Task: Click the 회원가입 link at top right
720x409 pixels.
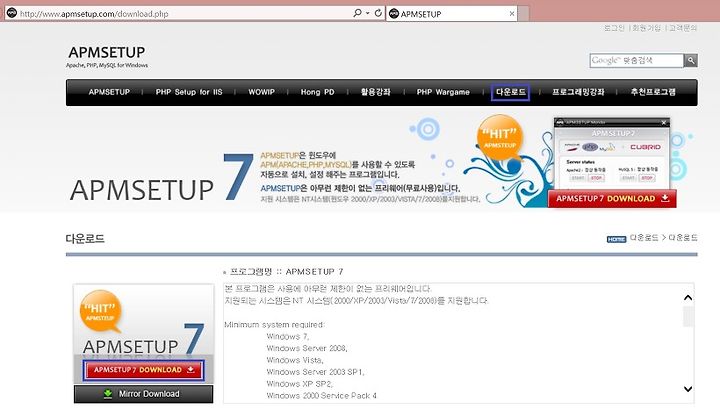Action: (647, 28)
